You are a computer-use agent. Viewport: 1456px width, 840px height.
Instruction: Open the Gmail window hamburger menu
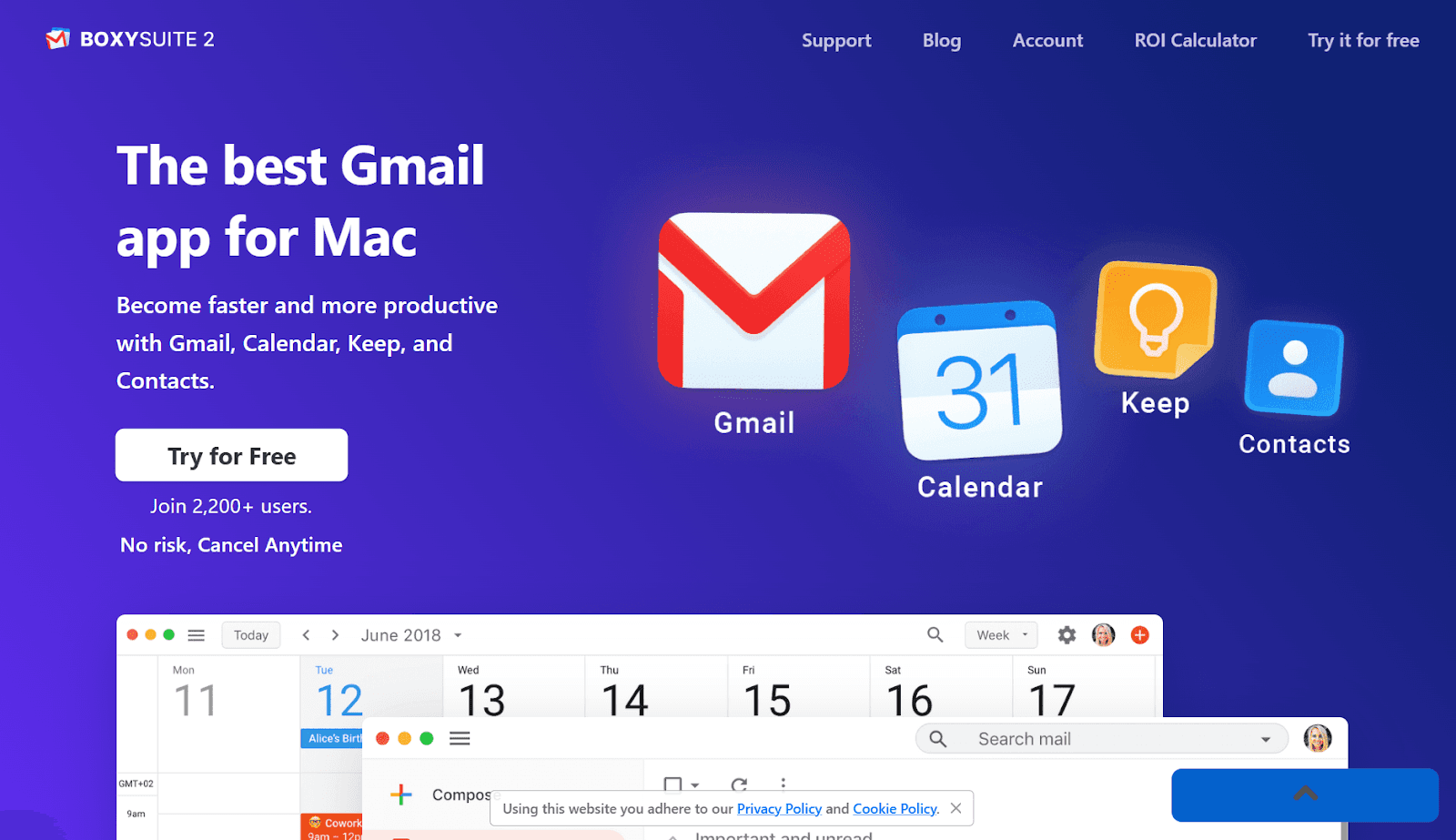coord(460,738)
